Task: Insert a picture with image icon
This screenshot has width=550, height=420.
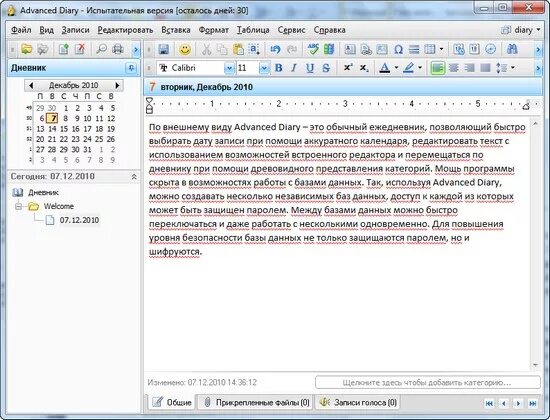Action: tap(382, 49)
